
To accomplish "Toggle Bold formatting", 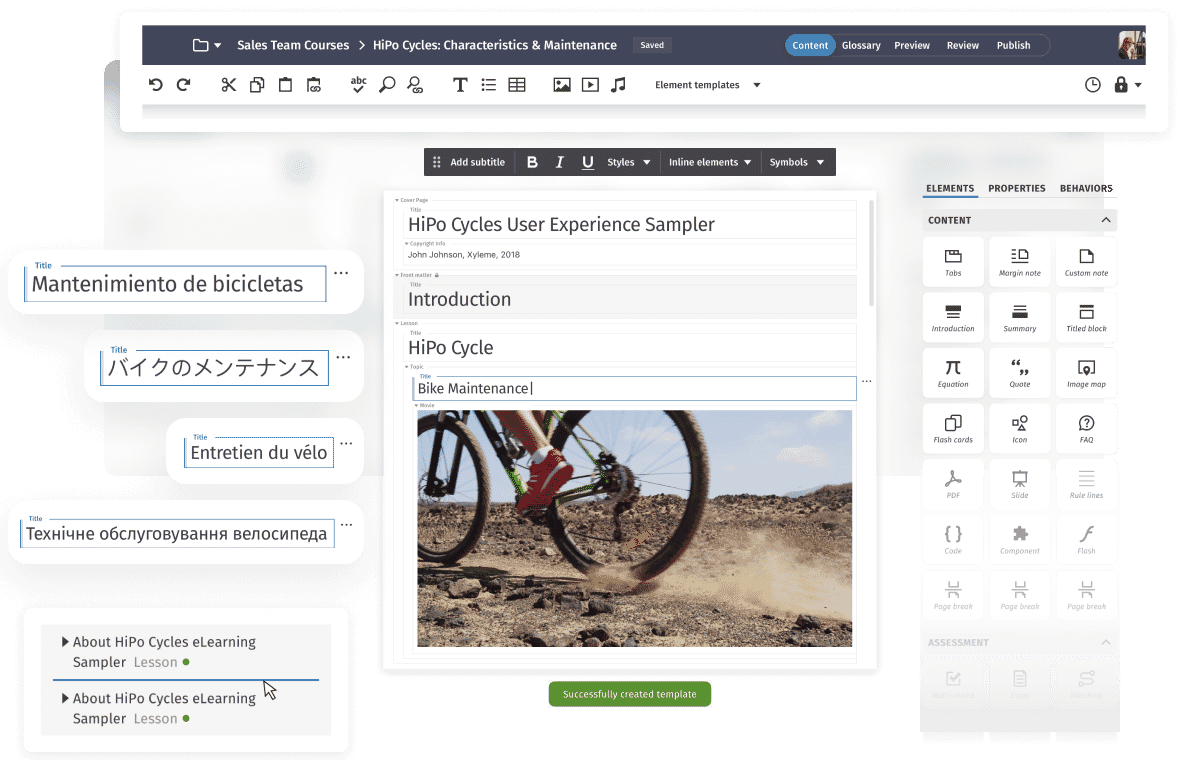I will click(x=532, y=162).
